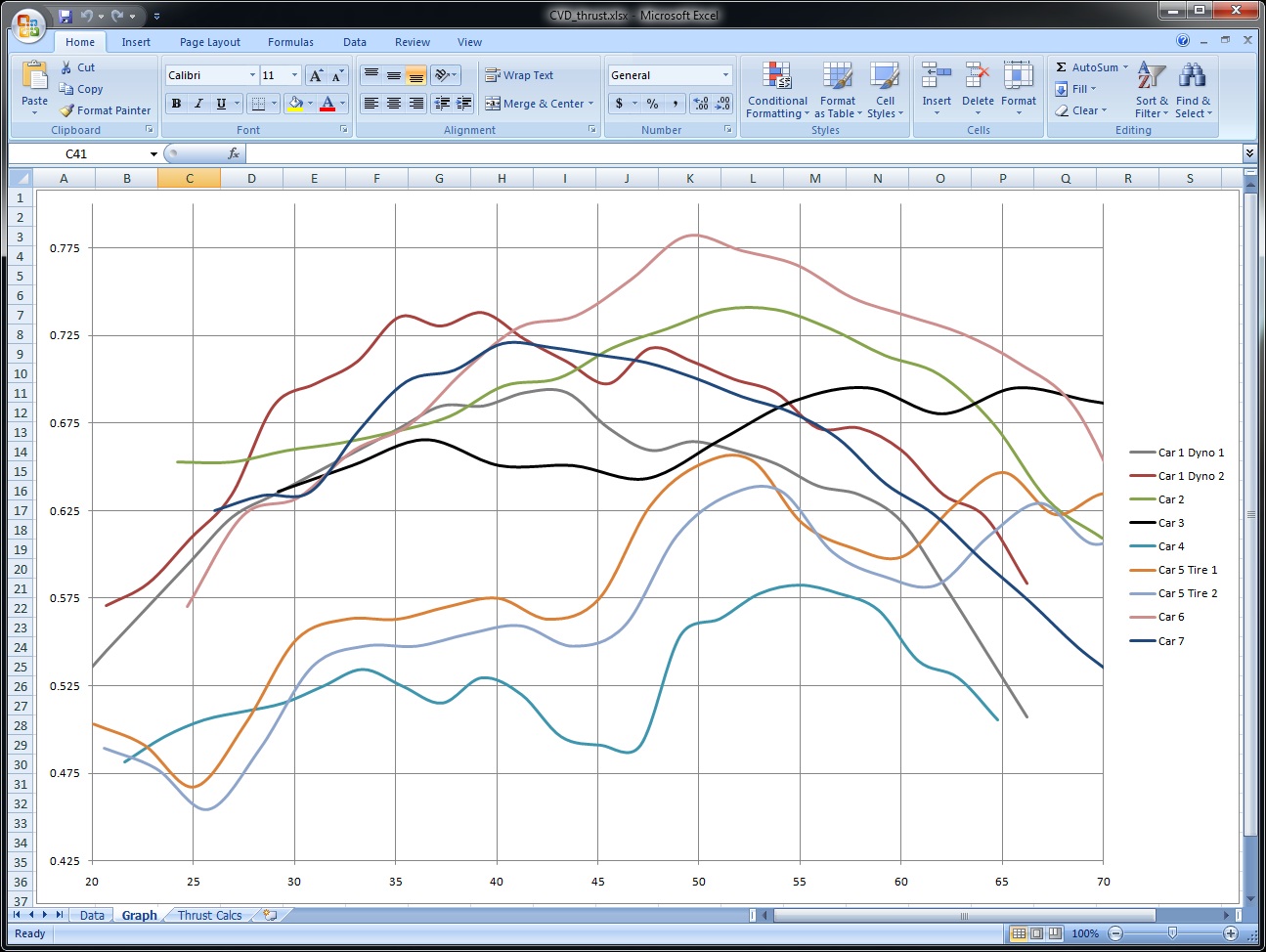Open Conditional Formatting
Image resolution: width=1266 pixels, height=952 pixels.
(777, 90)
